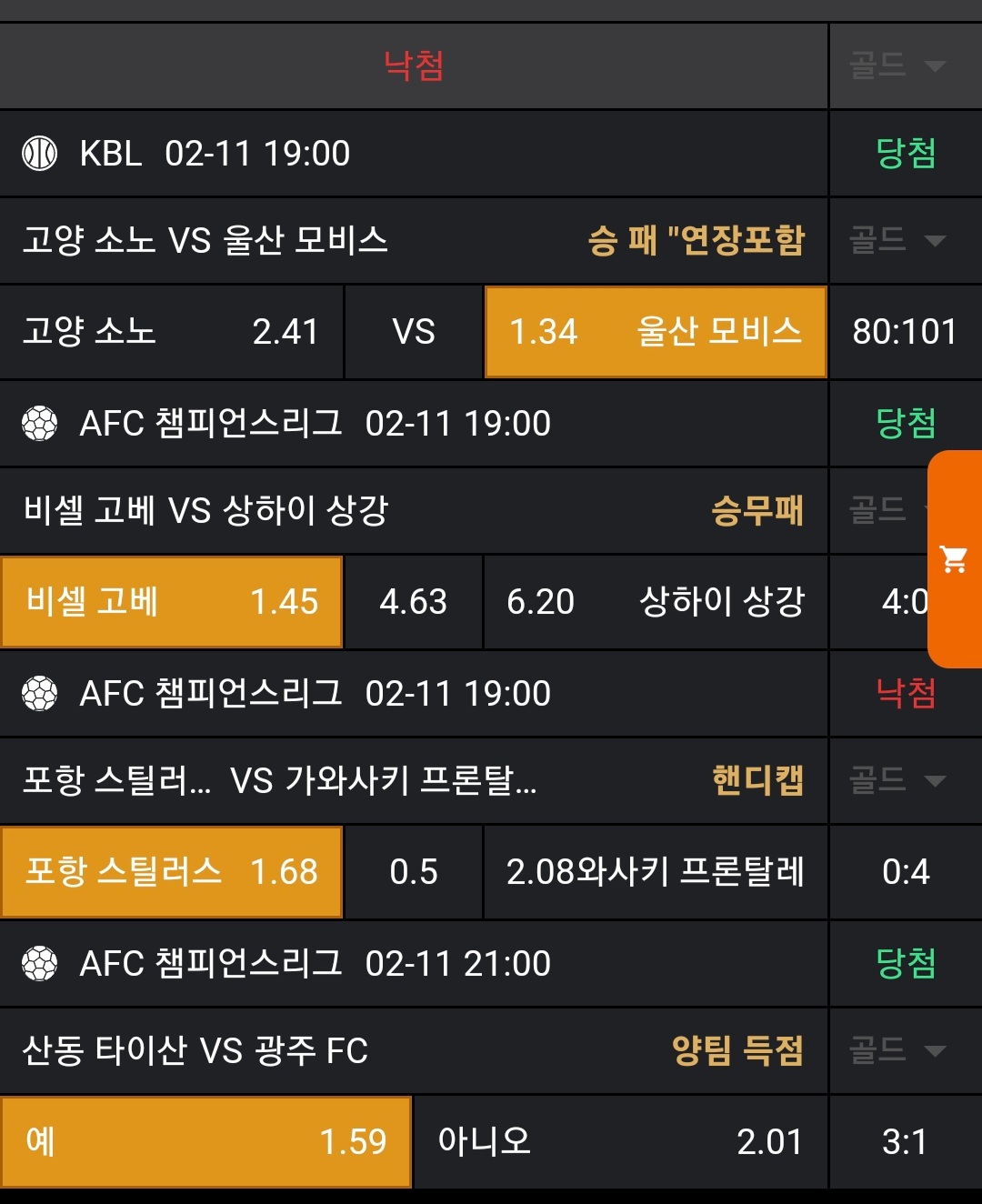Toggle 울산 모비스 1.34 selection
982x1204 pixels.
(656, 332)
